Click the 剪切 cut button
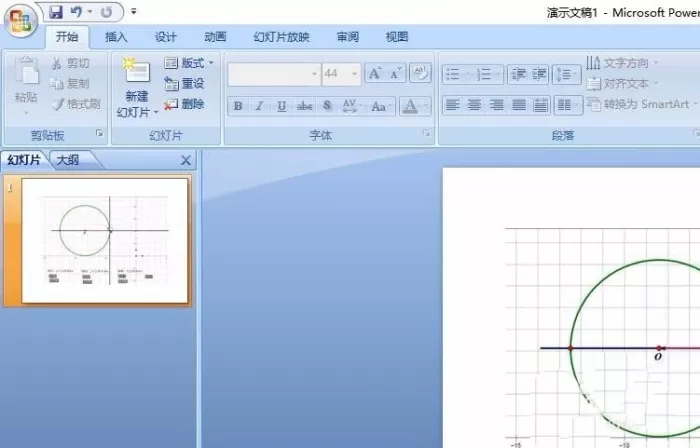The width and height of the screenshot is (700, 448). tap(71, 63)
